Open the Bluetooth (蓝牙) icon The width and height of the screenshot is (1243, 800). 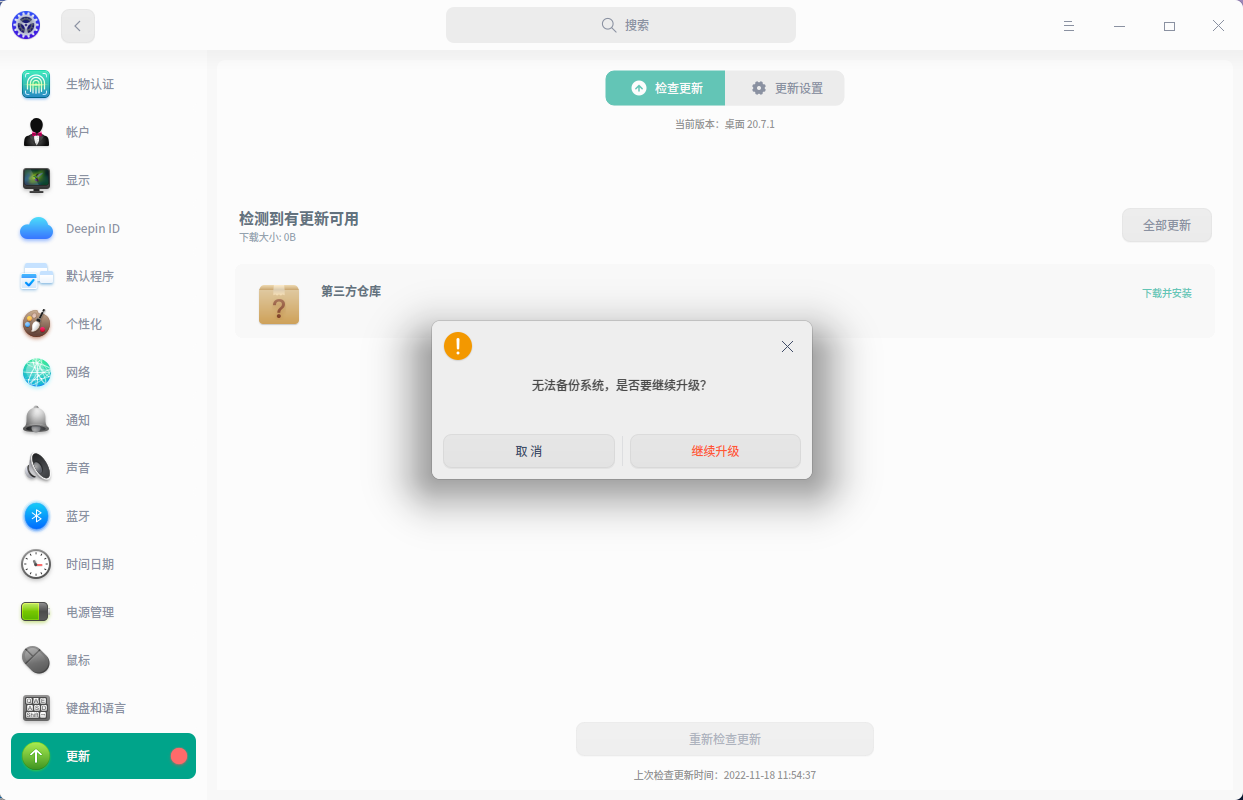pyautogui.click(x=36, y=516)
